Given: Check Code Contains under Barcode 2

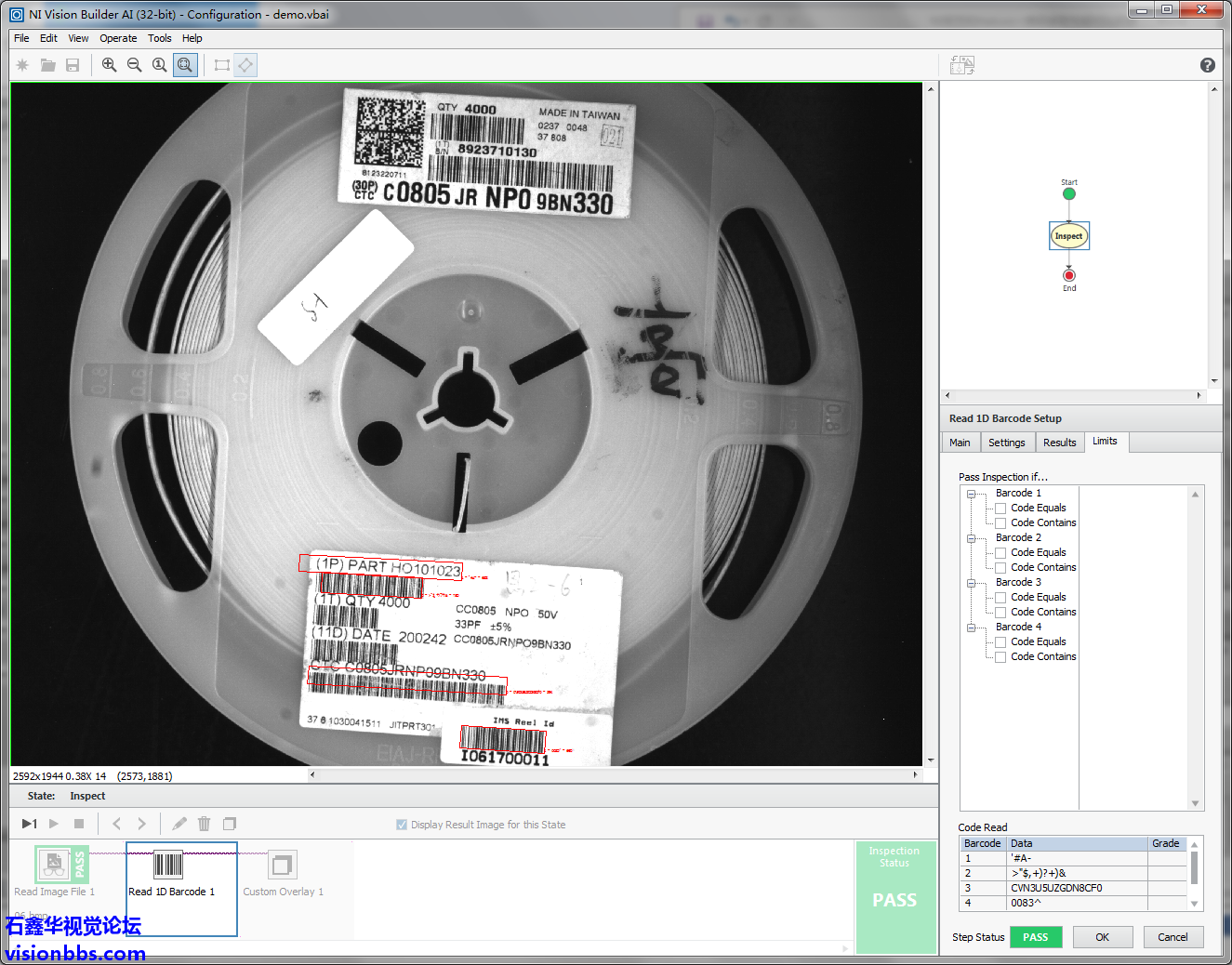Looking at the screenshot, I should click(x=1000, y=568).
